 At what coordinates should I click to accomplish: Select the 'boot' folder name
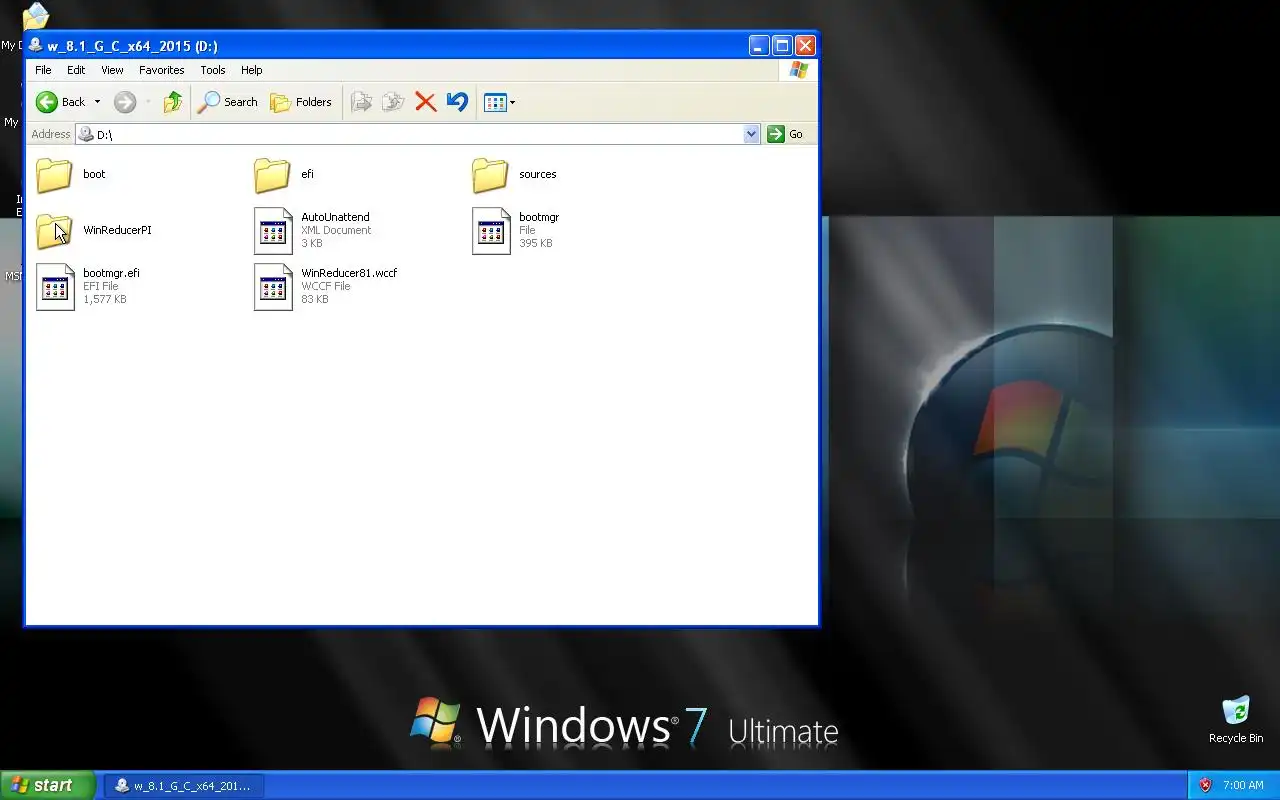click(x=94, y=174)
